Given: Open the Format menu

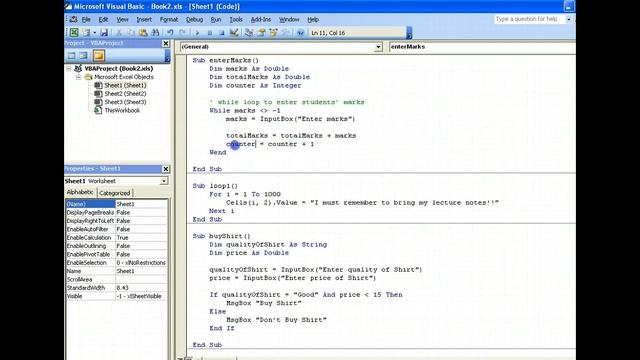Looking at the screenshot, I should (x=169, y=20).
